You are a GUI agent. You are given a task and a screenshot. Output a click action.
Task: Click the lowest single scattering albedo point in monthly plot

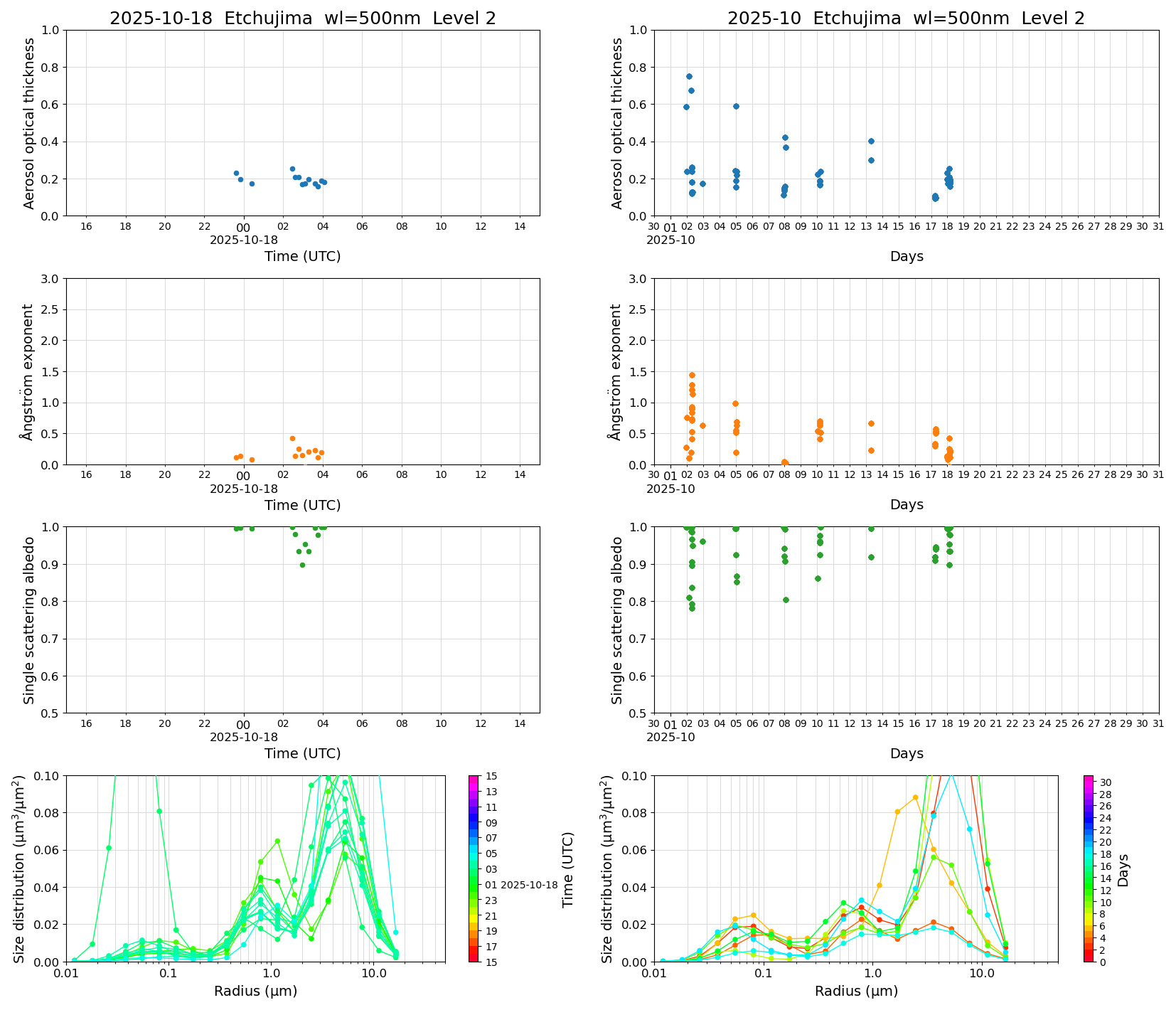(692, 608)
